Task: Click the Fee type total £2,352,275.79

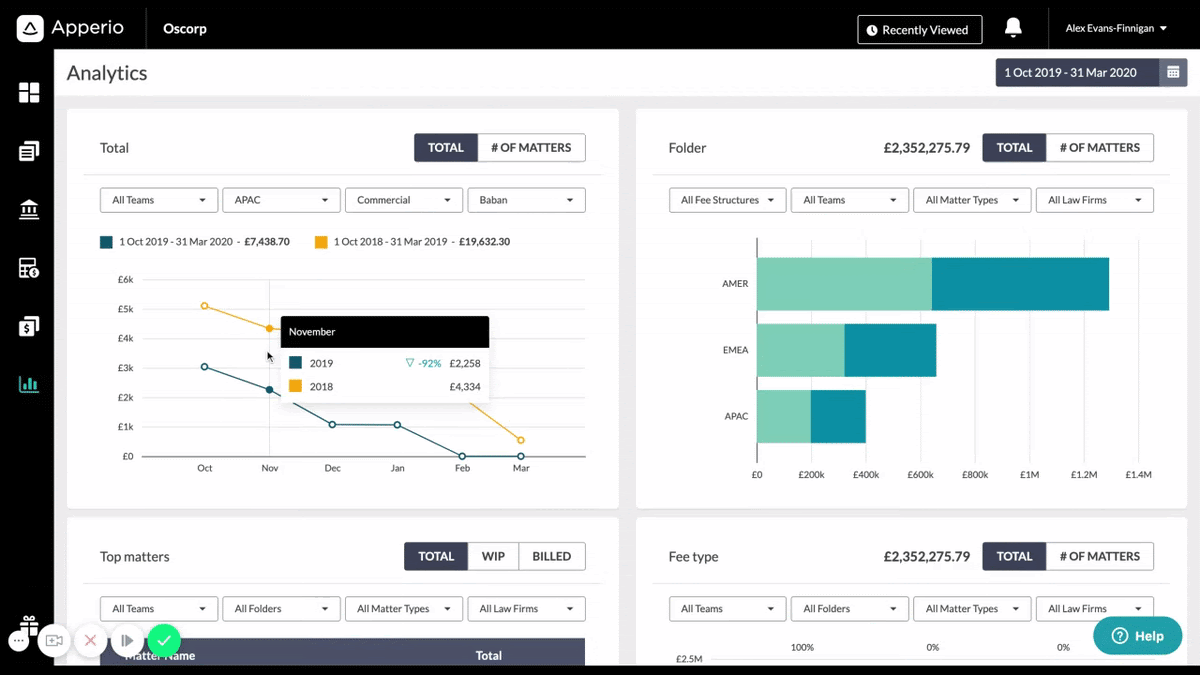Action: point(926,557)
